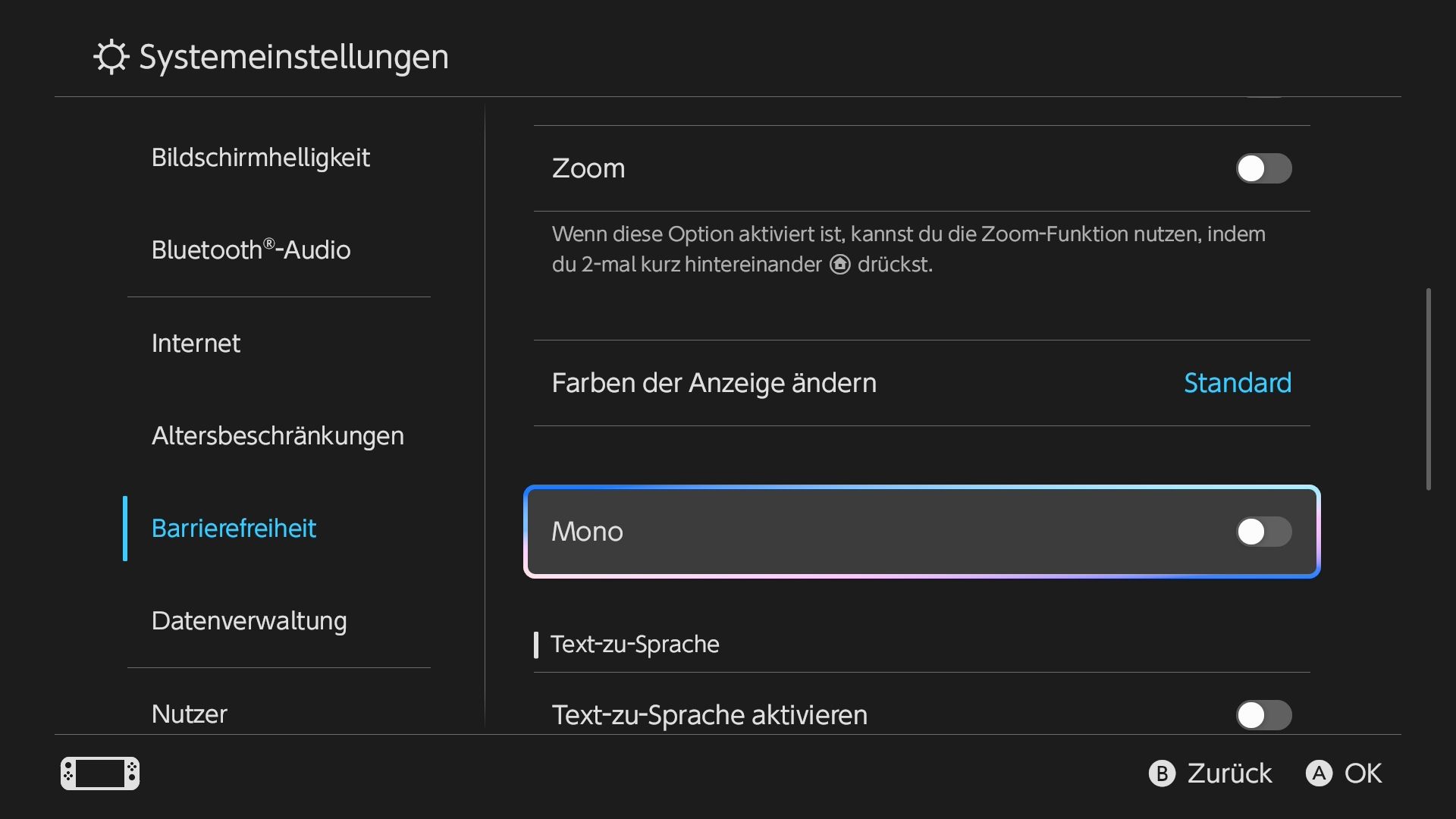
Task: Open Bluetooth-Audio settings category
Action: (x=251, y=249)
